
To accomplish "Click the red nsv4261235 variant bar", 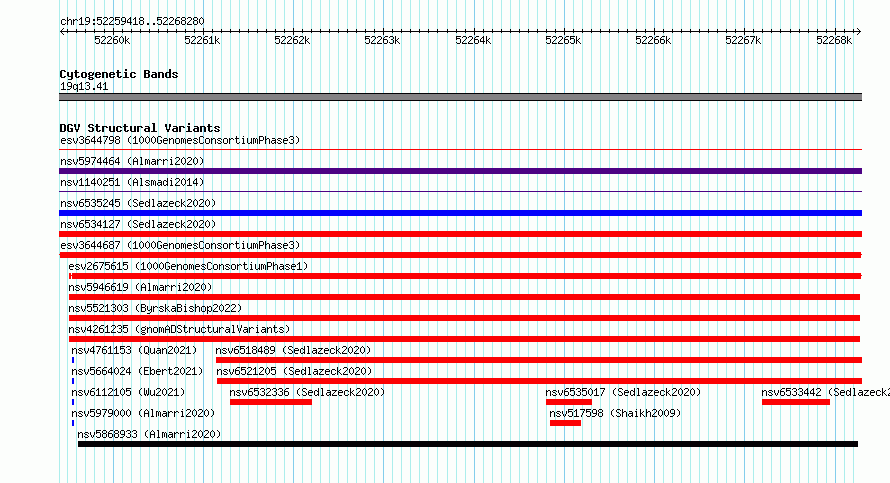I will [464, 339].
